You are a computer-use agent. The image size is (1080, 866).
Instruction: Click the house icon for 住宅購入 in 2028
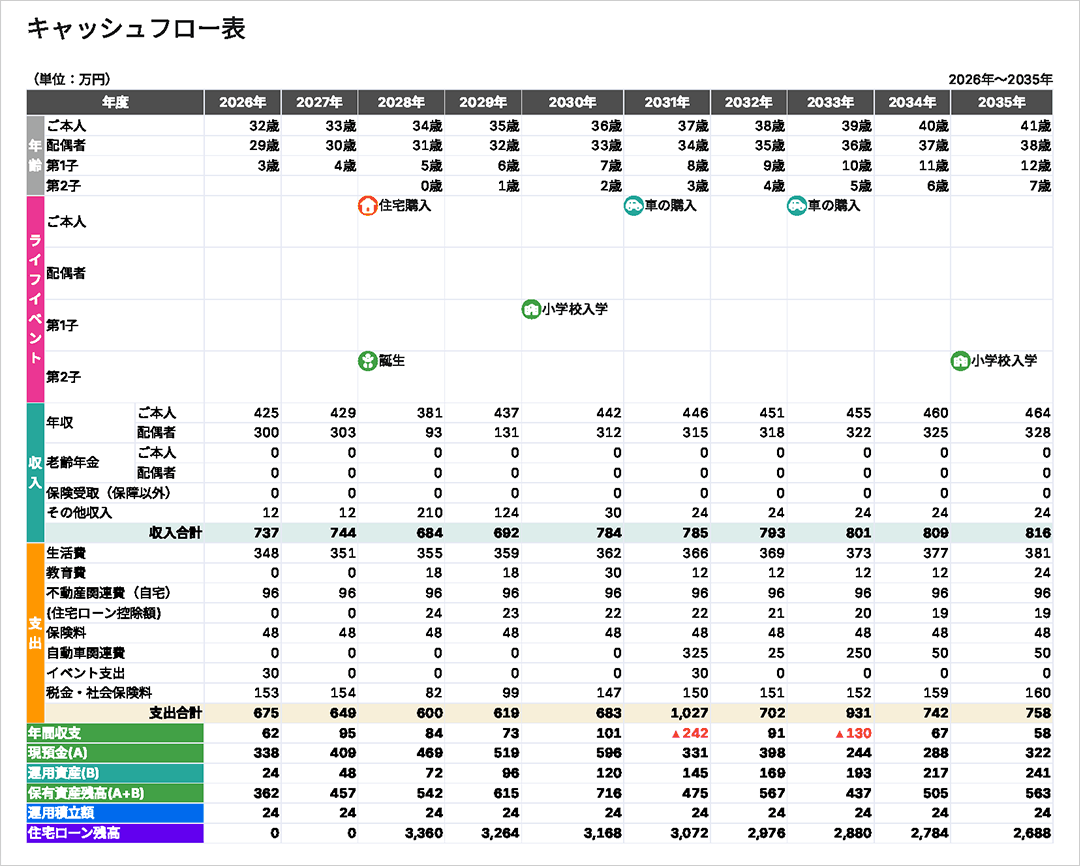[368, 205]
